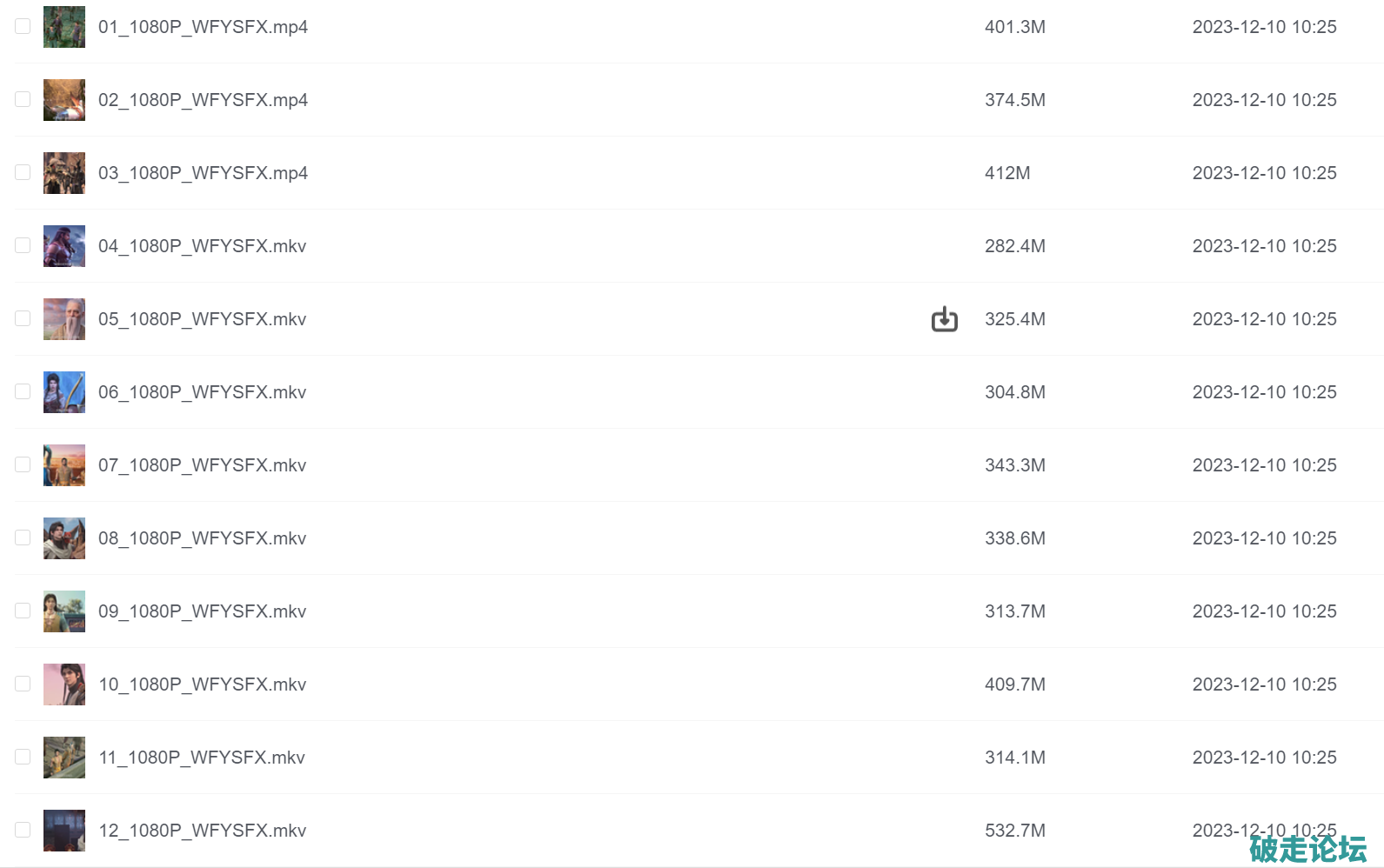The width and height of the screenshot is (1384, 868).
Task: Open thumbnail of 01_1080P_WFYSFX.mp4
Action: pyautogui.click(x=64, y=27)
